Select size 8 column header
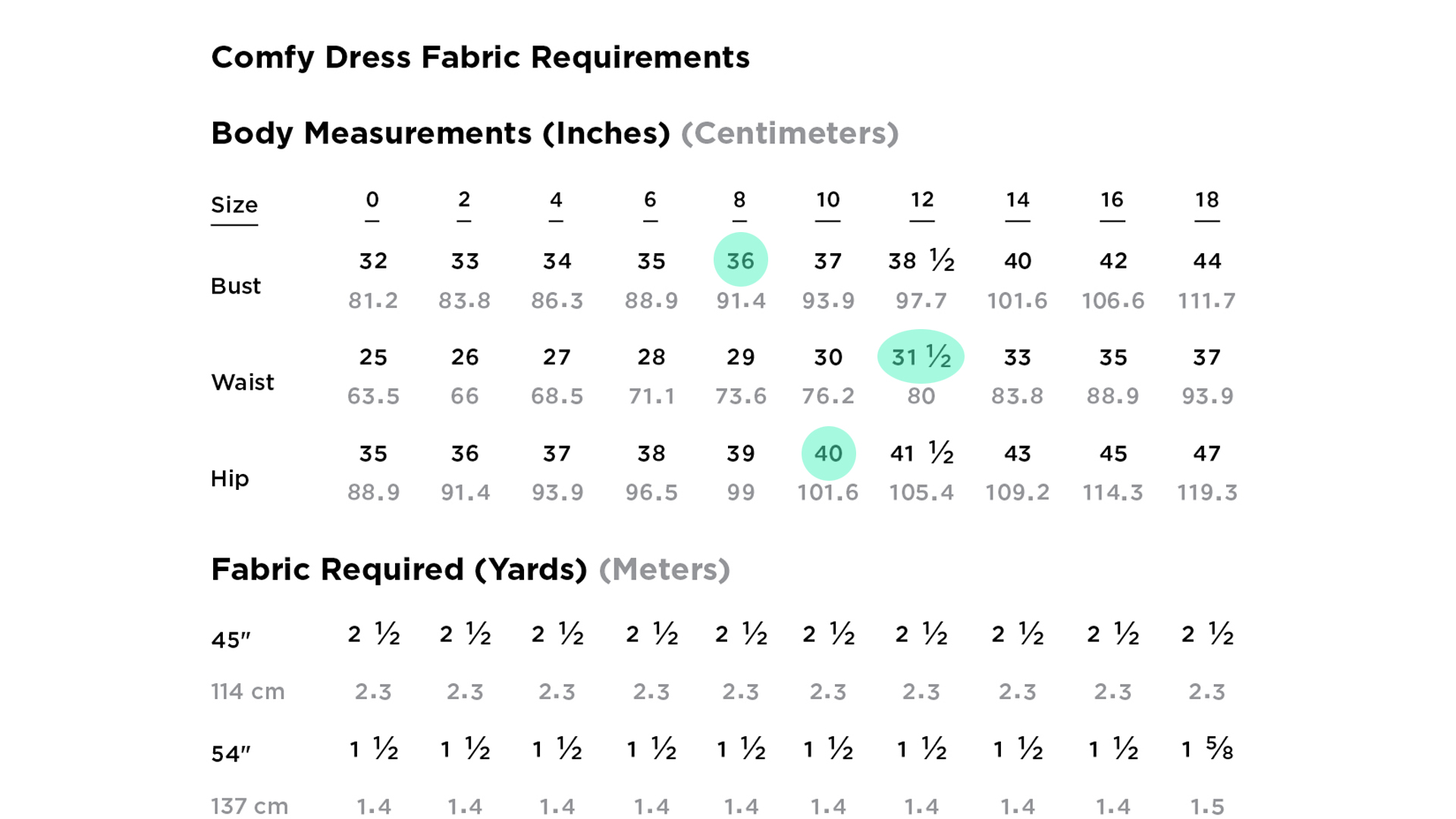 [x=739, y=200]
